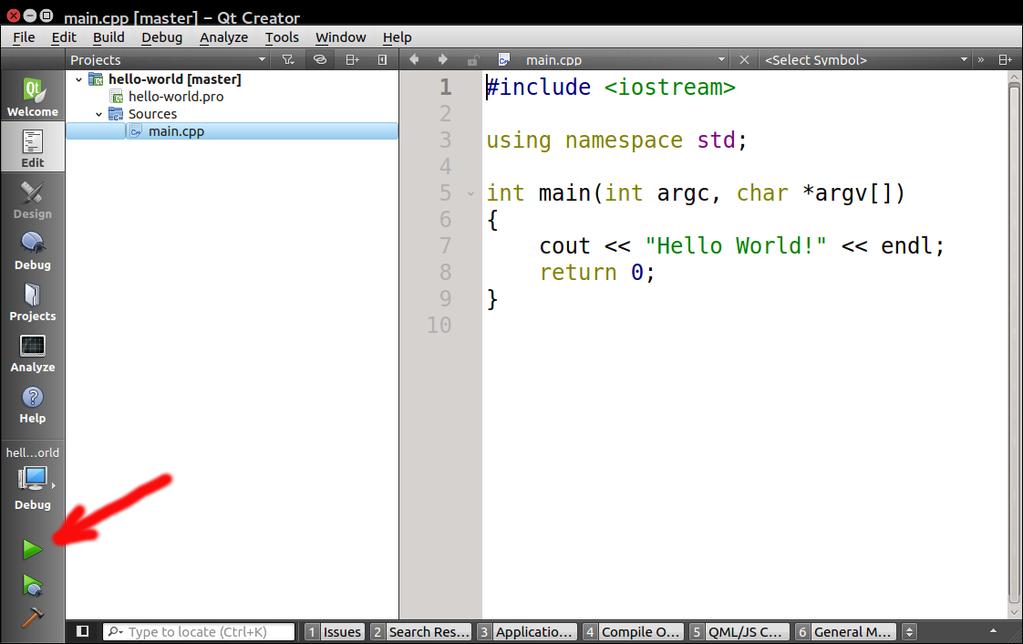
Task: Build project with the hammer icon
Action: coord(32,616)
